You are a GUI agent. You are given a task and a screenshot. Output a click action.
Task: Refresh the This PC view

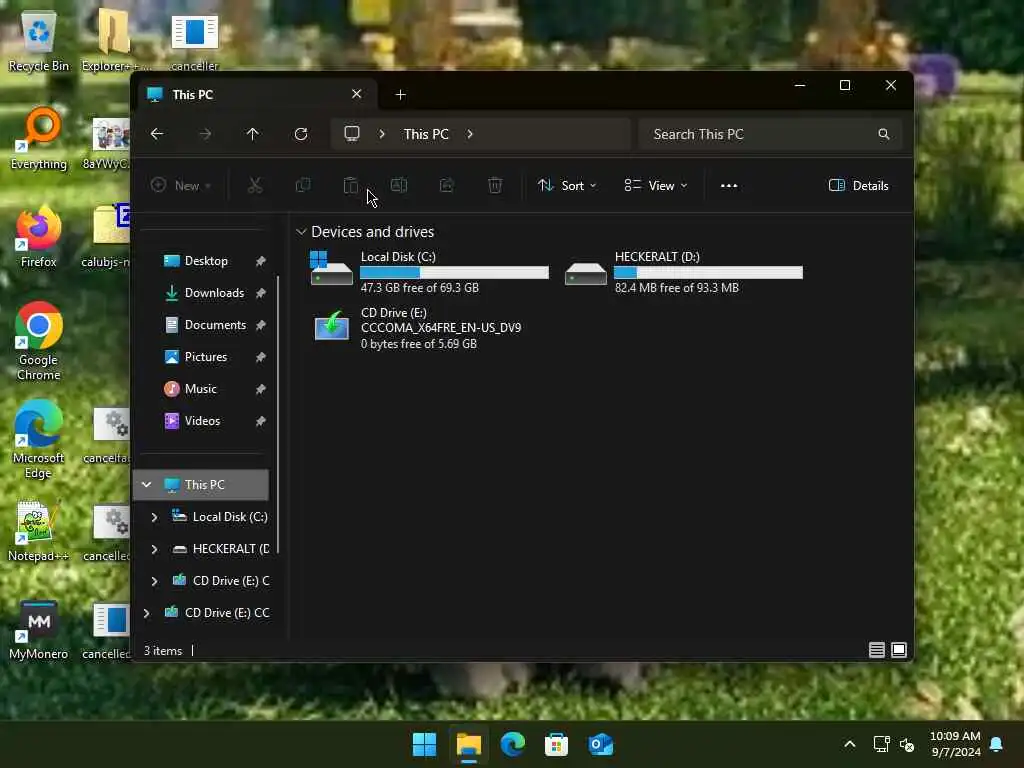[x=301, y=134]
